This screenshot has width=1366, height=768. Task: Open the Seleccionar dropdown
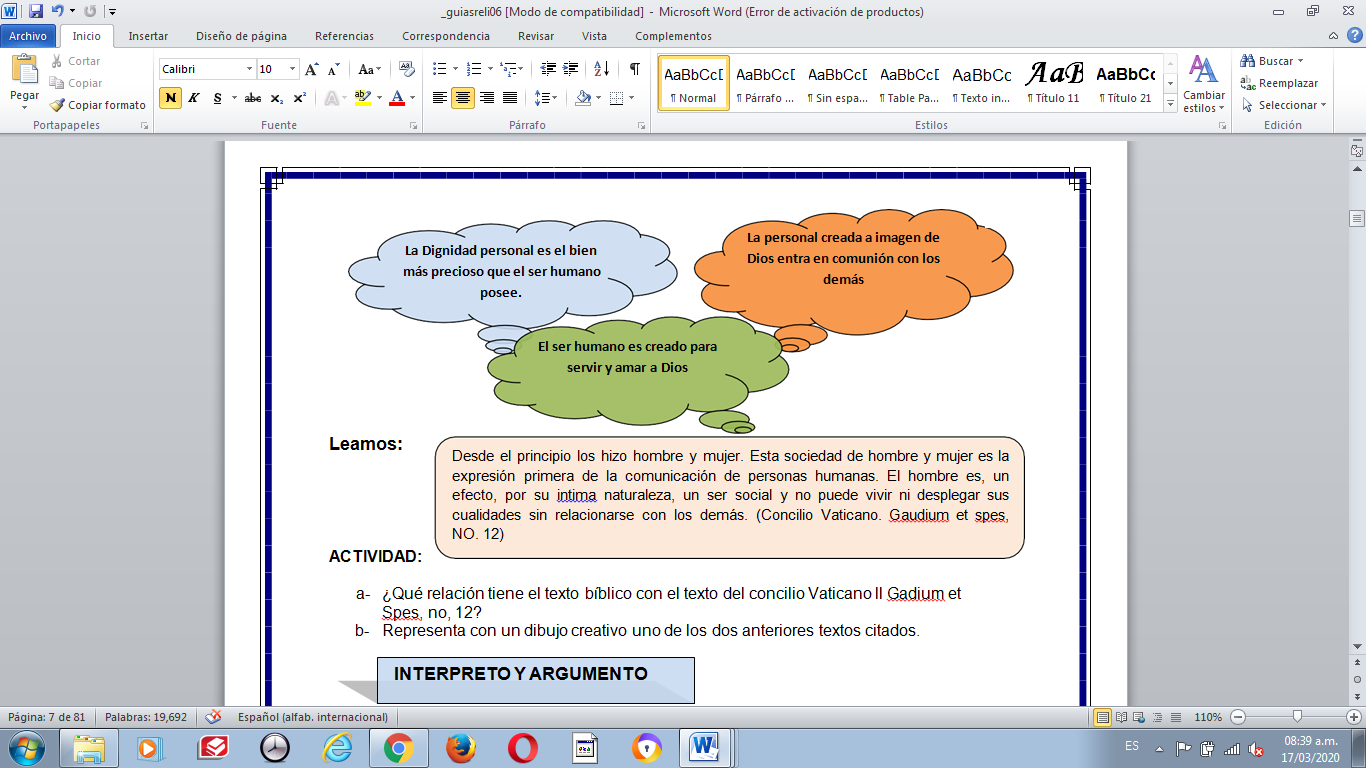1283,105
